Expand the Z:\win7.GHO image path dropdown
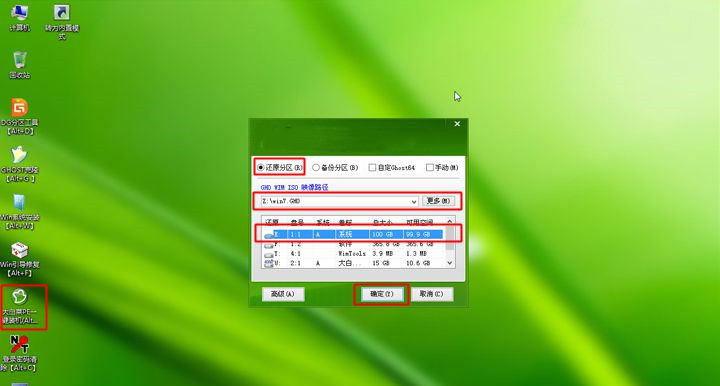Viewport: 720px width, 386px height. pyautogui.click(x=414, y=201)
